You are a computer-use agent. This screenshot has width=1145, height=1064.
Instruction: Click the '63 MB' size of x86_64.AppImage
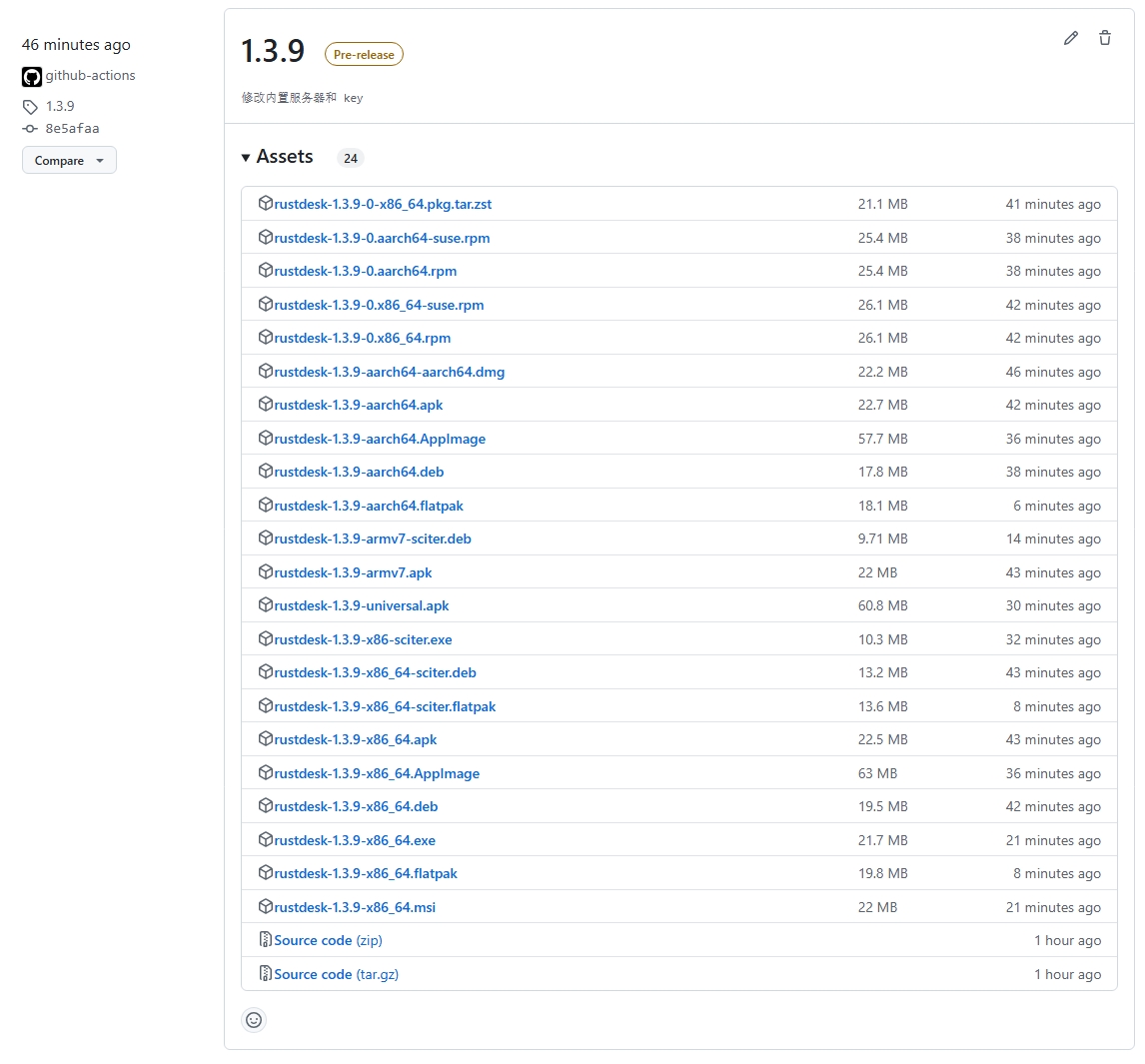878,773
